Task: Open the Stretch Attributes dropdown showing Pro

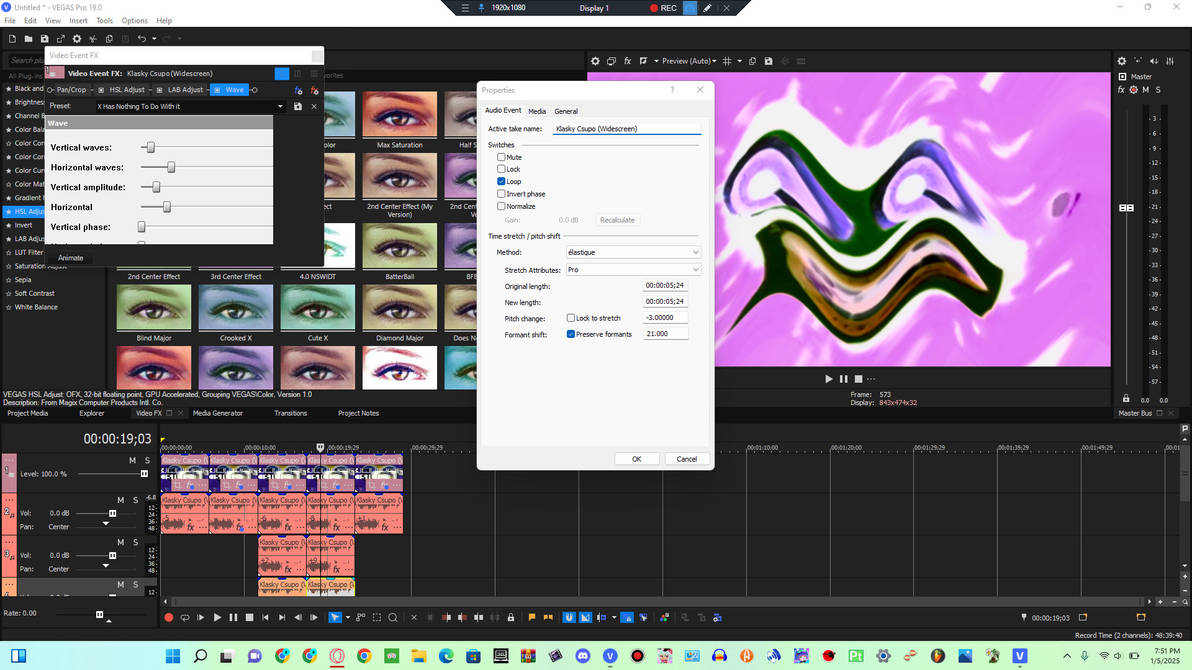Action: [x=633, y=269]
